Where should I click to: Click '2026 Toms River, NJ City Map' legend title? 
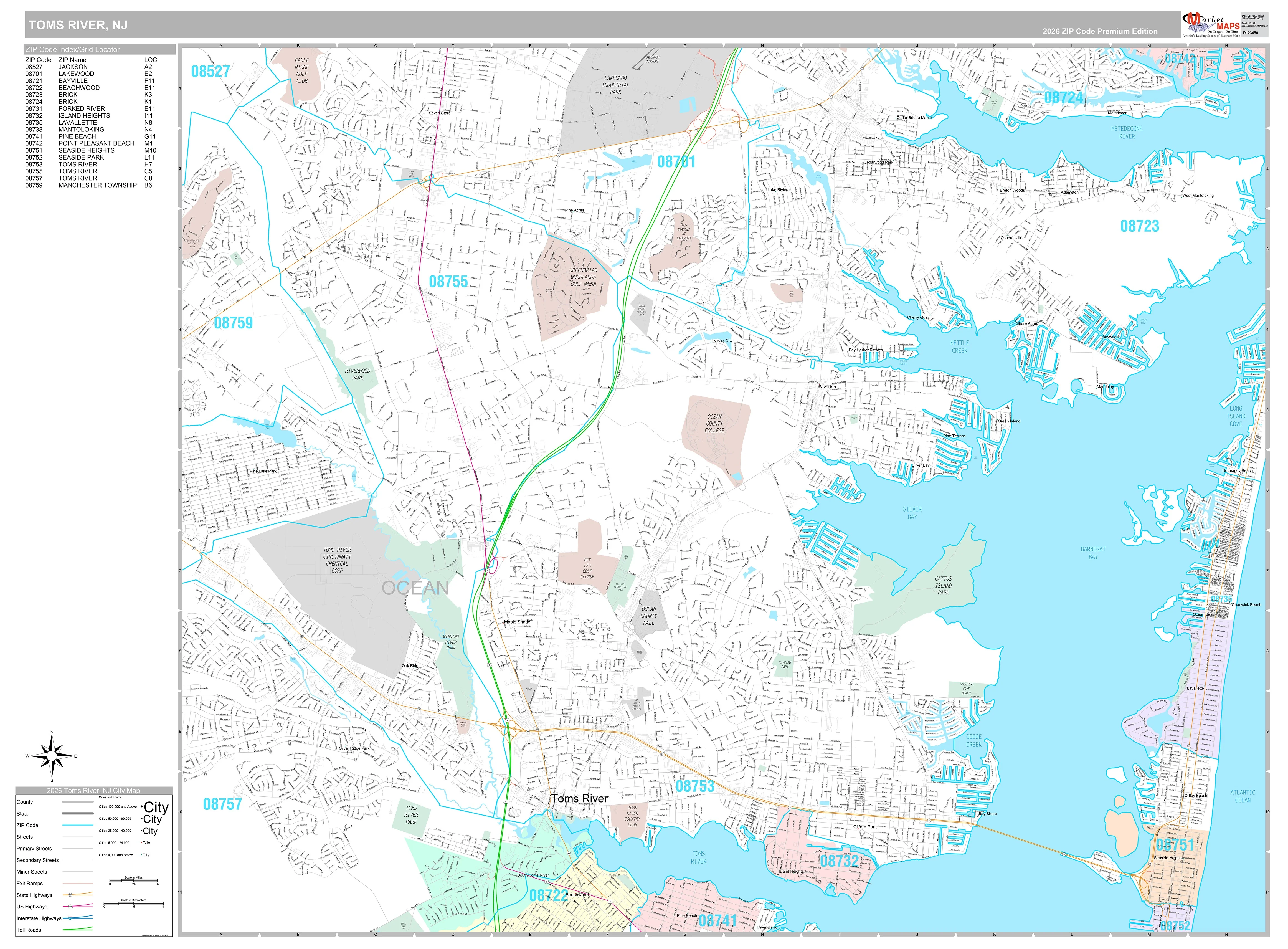point(93,791)
